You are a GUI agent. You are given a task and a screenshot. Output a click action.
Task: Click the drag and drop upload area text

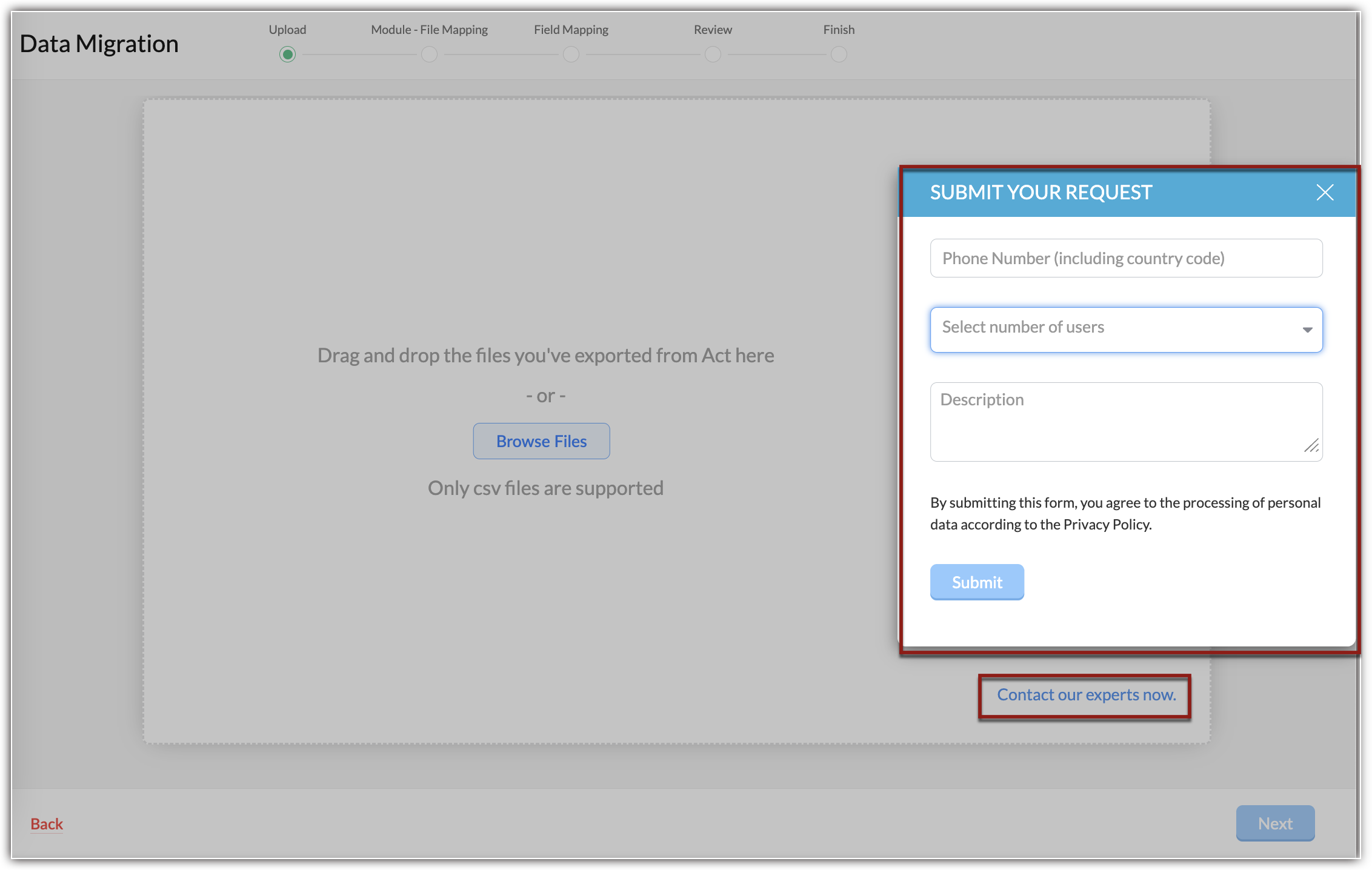(545, 356)
